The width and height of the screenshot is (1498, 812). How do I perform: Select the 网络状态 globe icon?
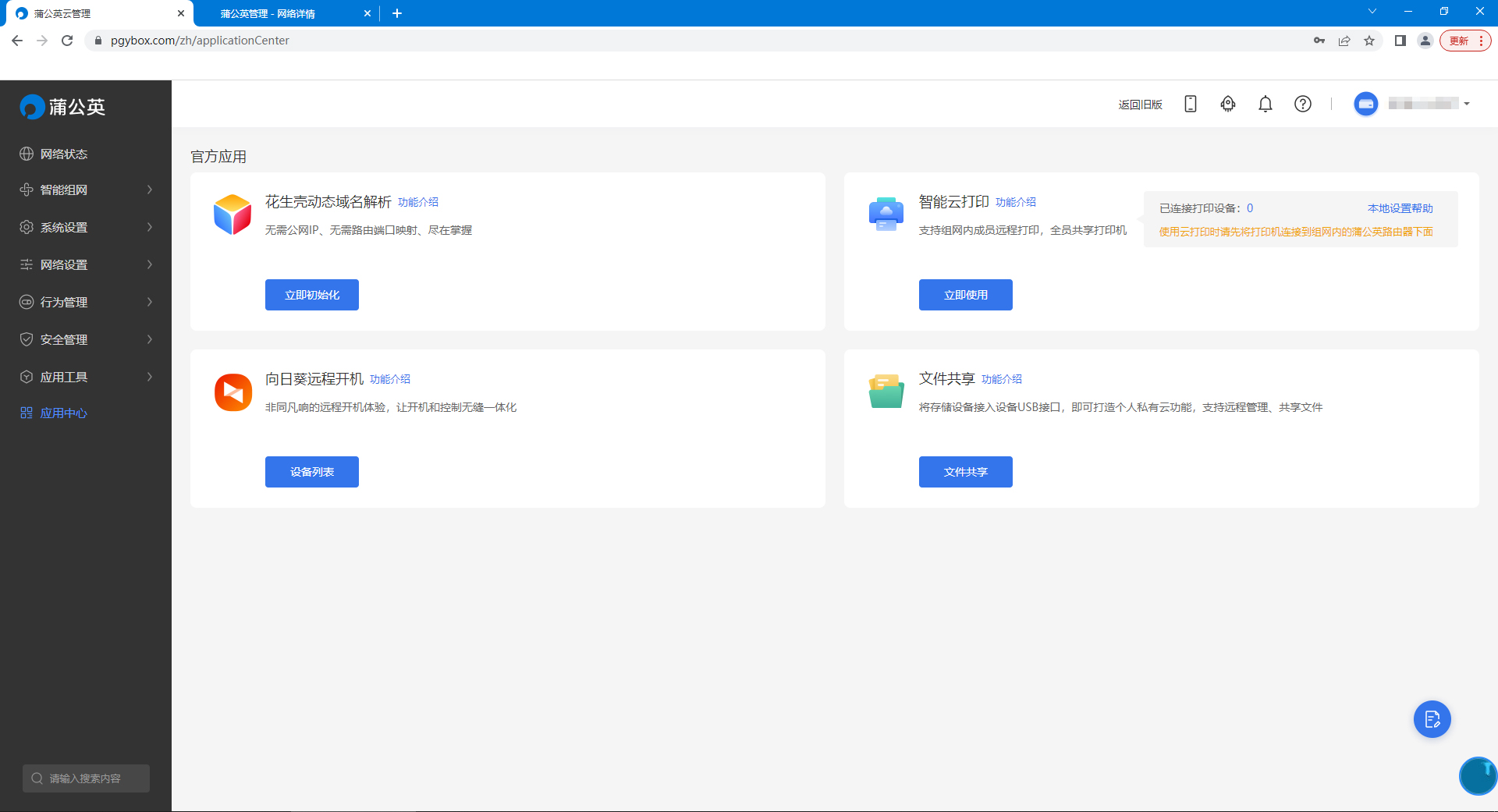pyautogui.click(x=26, y=154)
